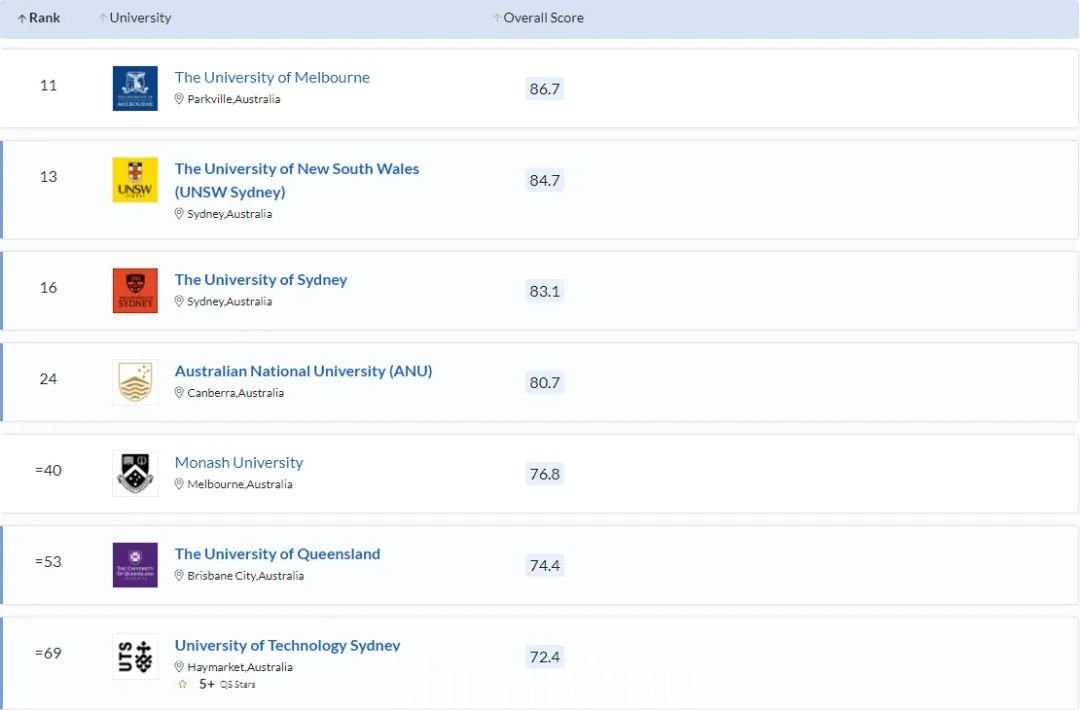Click the Haymarket,Australia location text
The width and height of the screenshot is (1080, 710).
coord(240,667)
